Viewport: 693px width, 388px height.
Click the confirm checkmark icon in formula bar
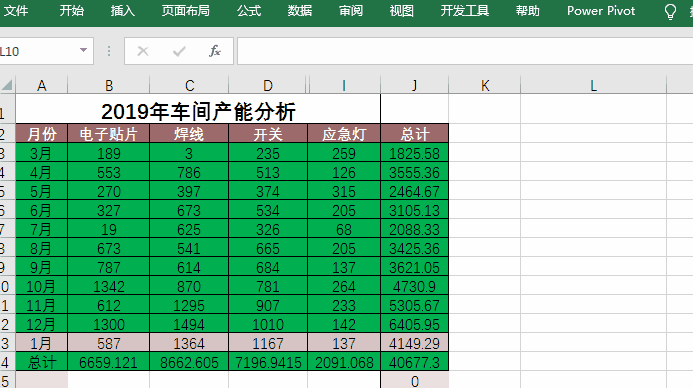coord(179,51)
